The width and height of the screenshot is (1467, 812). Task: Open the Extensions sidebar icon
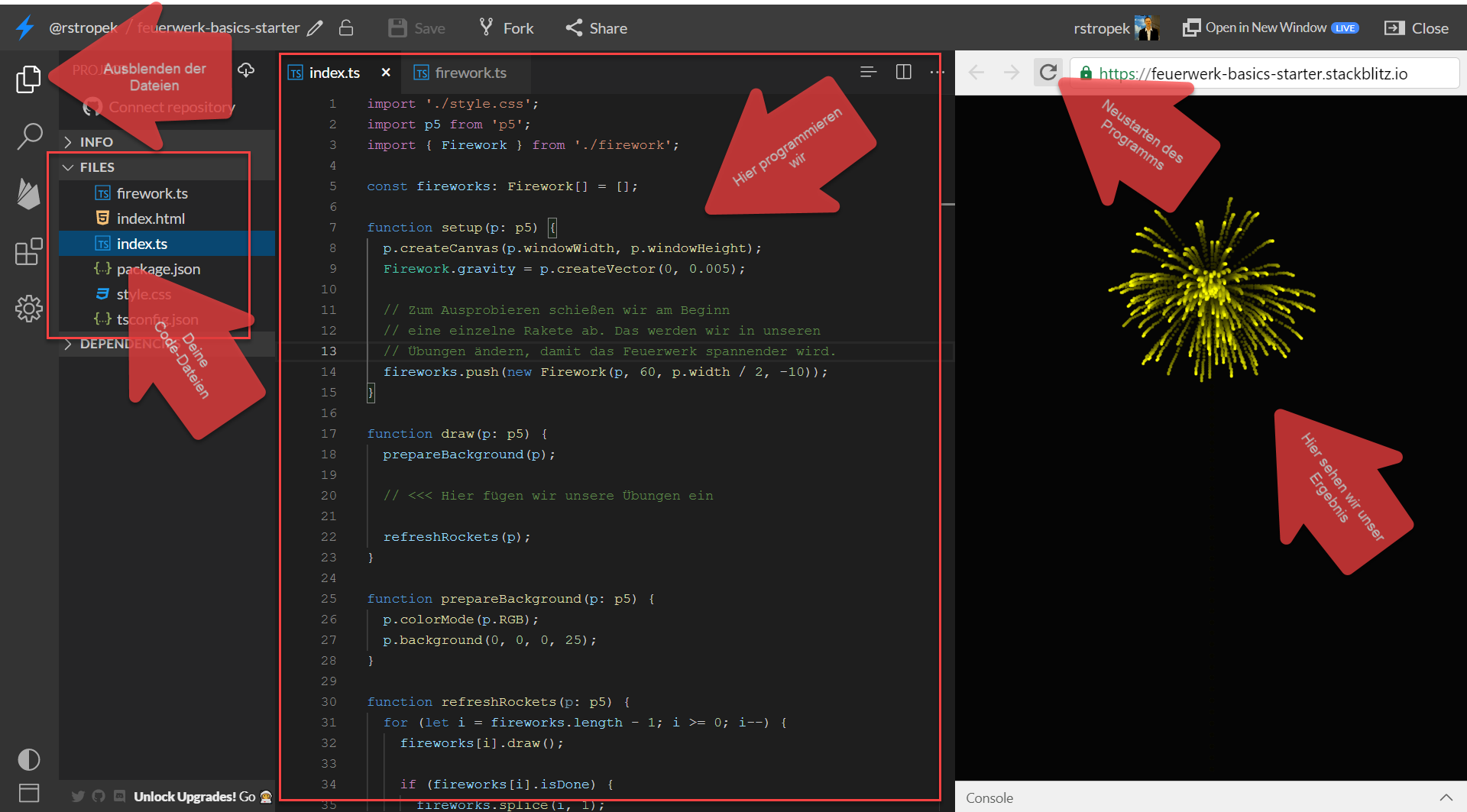coord(29,251)
